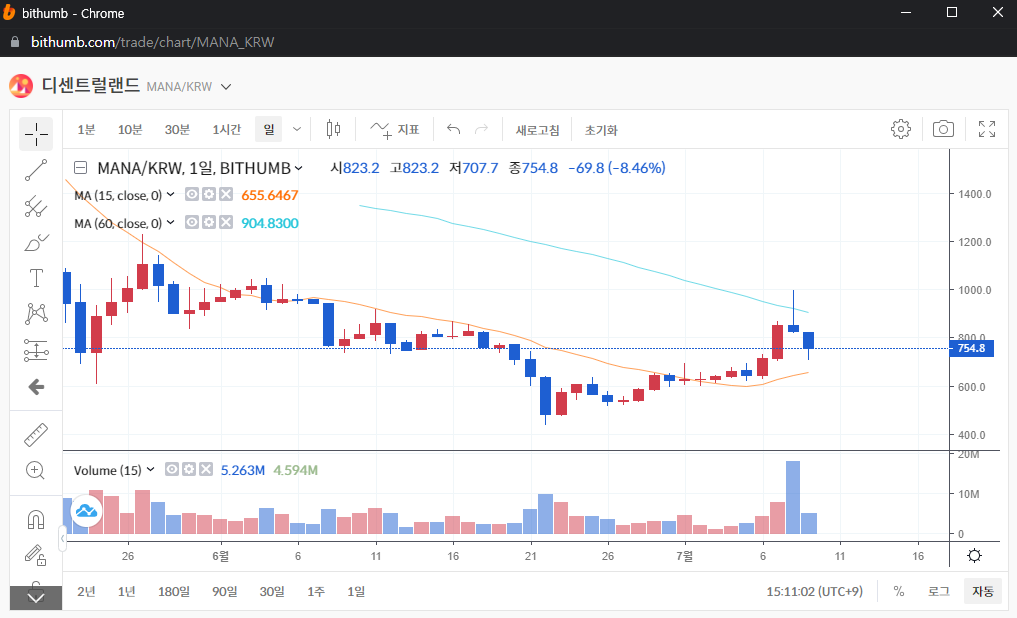Viewport: 1017px width, 618px height.
Task: Expand the Volume (15) options
Action: coord(150,469)
